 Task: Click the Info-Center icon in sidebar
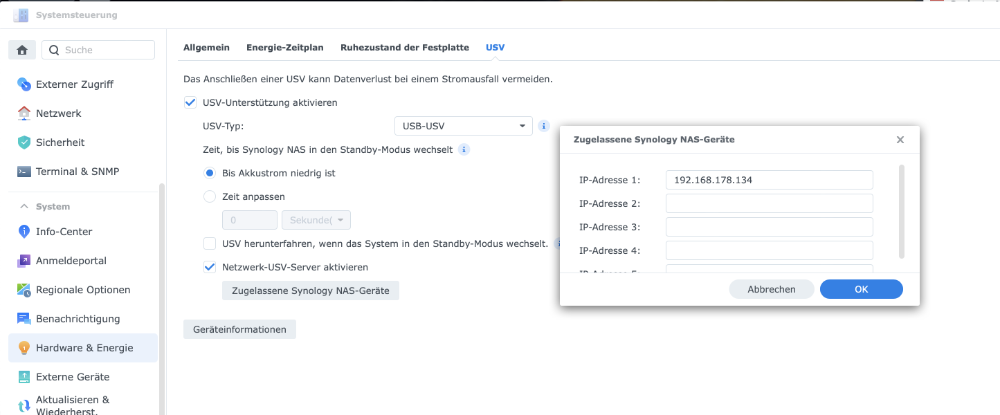[25, 231]
